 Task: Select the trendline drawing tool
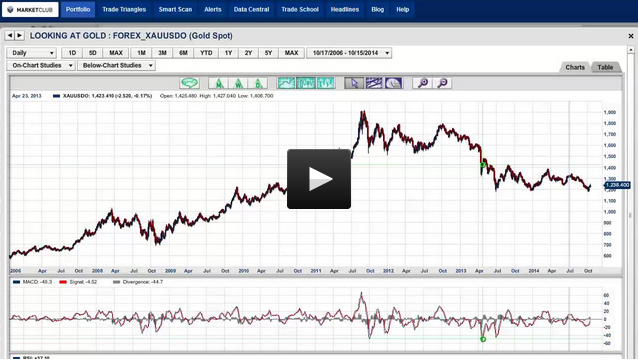(374, 83)
